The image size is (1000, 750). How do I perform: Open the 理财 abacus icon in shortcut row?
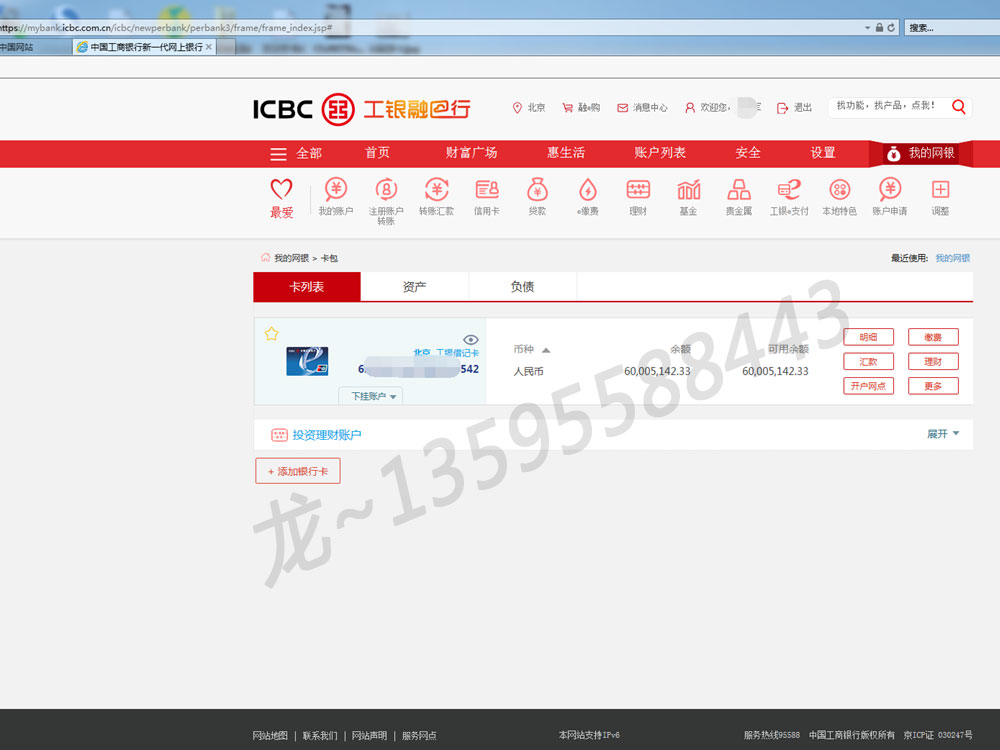point(638,189)
